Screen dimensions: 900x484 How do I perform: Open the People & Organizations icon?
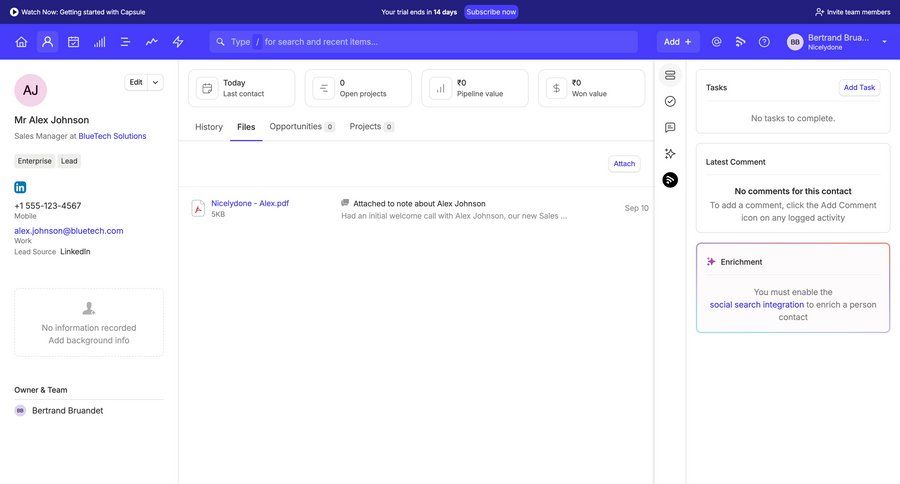pos(48,42)
